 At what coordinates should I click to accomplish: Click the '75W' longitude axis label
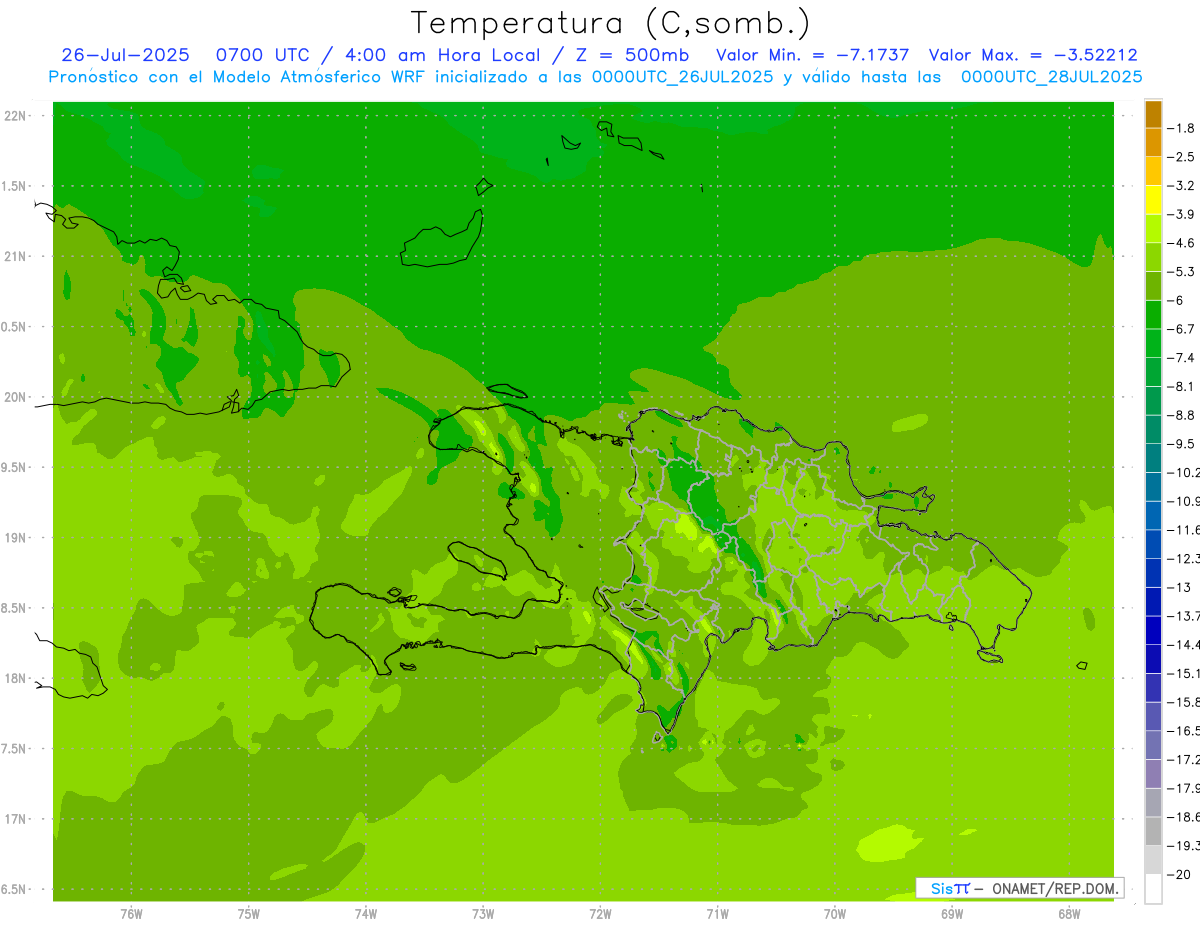[x=249, y=914]
